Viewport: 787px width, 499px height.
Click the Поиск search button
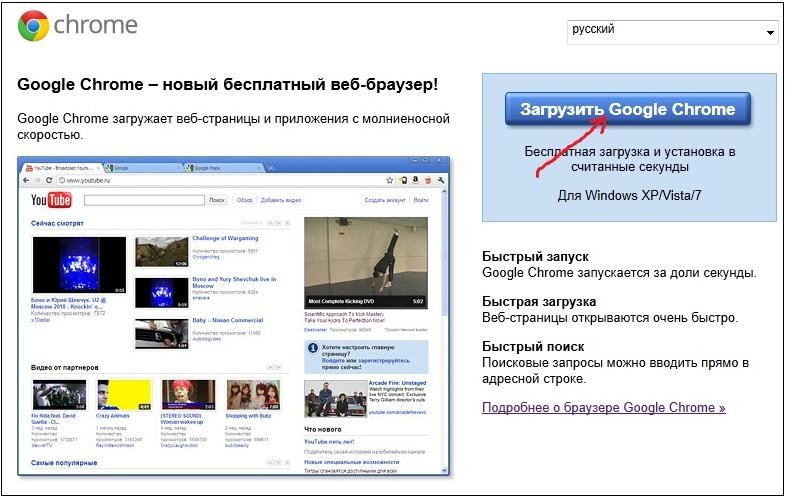(x=217, y=200)
